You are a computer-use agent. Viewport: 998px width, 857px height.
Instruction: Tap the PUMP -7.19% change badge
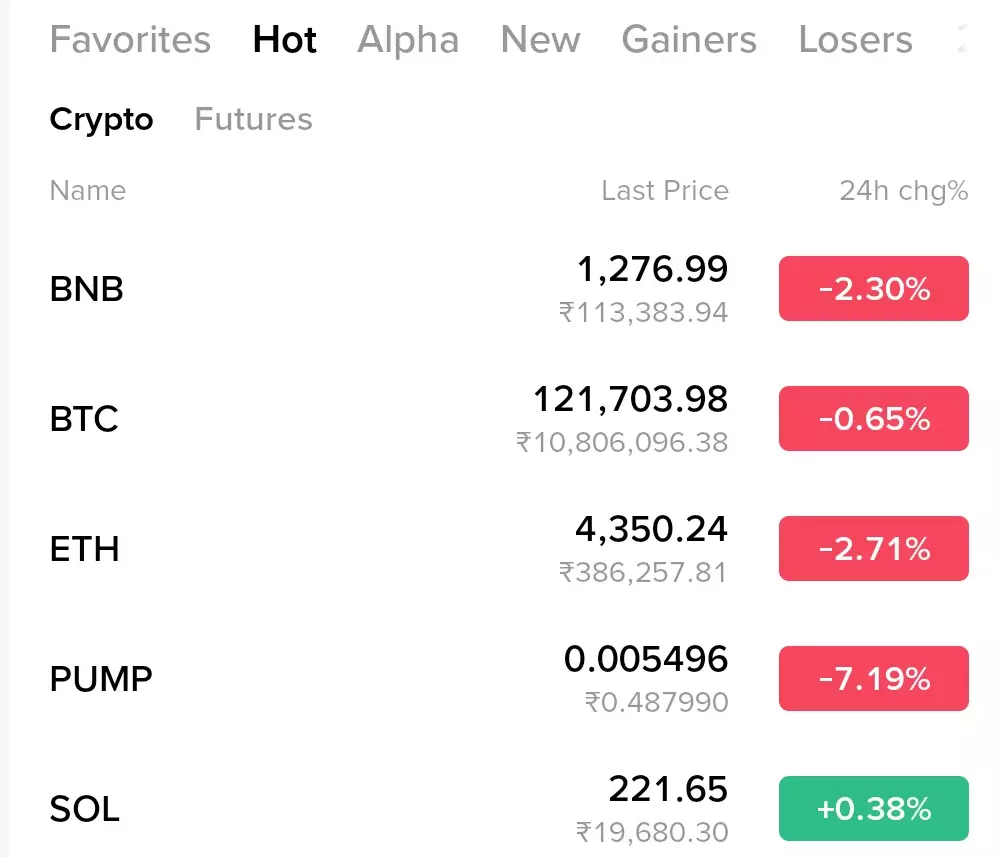873,679
